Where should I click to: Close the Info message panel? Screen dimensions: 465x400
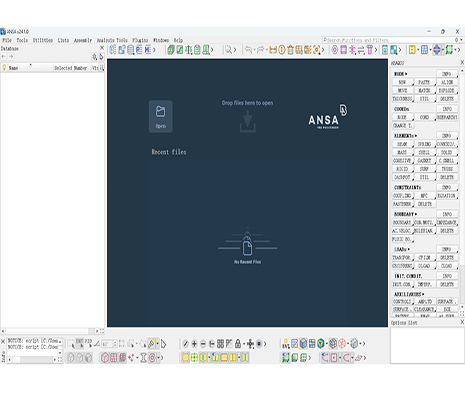(3, 341)
